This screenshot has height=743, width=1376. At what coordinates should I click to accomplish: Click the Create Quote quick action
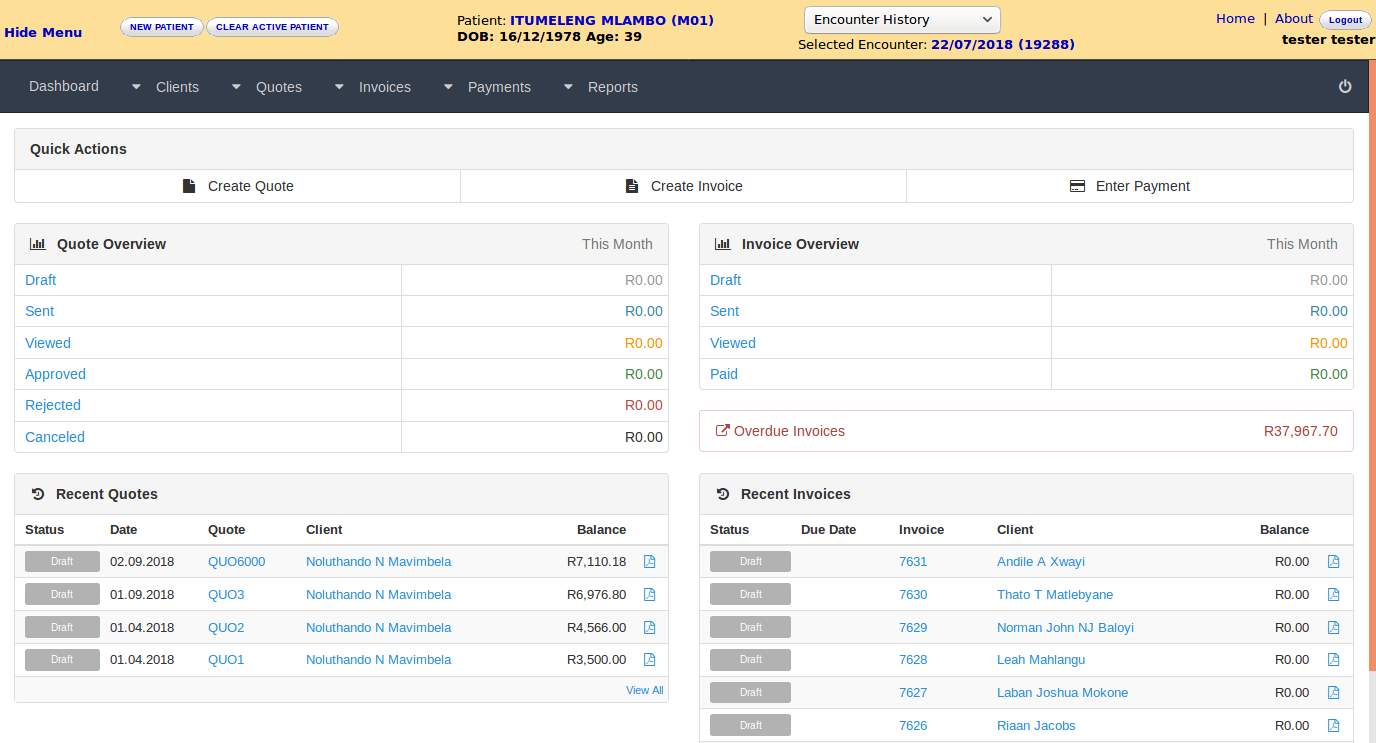[238, 186]
